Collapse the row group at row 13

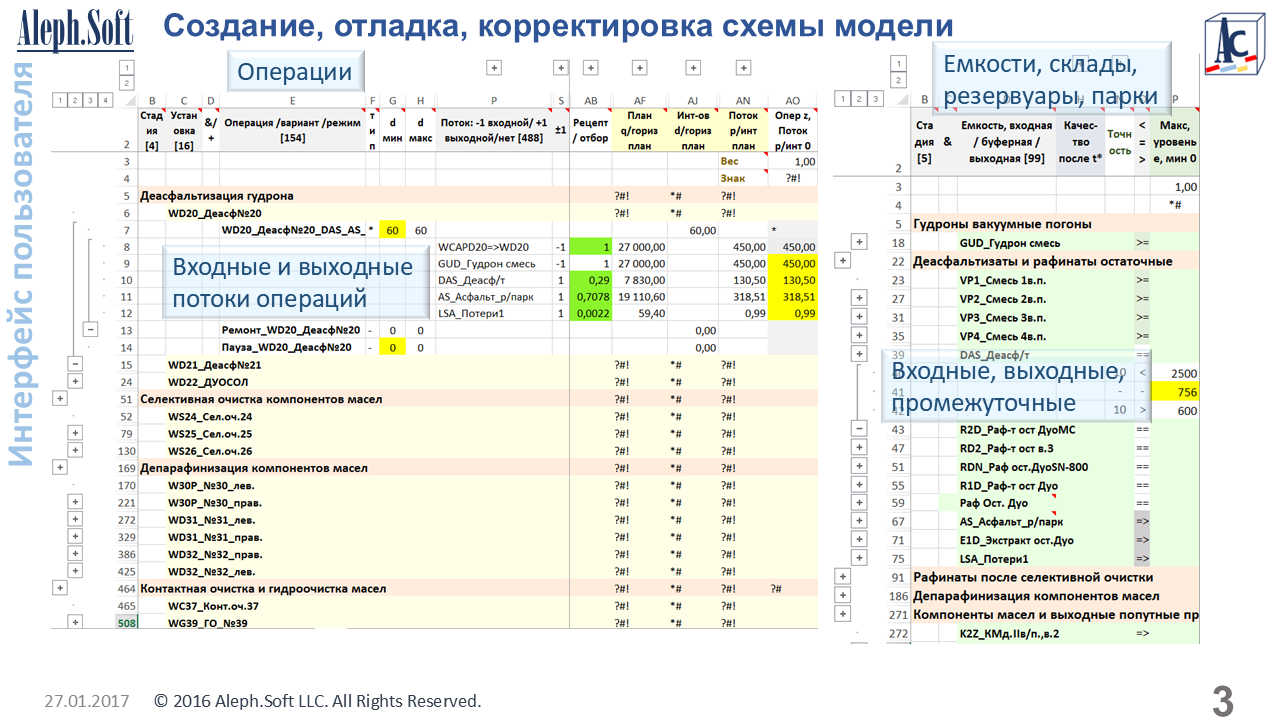point(91,329)
